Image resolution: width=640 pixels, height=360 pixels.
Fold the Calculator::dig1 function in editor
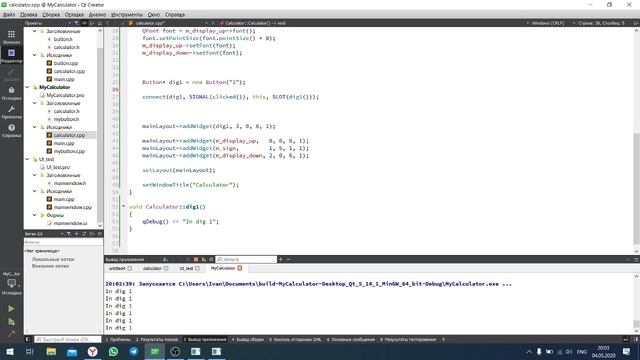[124, 207]
